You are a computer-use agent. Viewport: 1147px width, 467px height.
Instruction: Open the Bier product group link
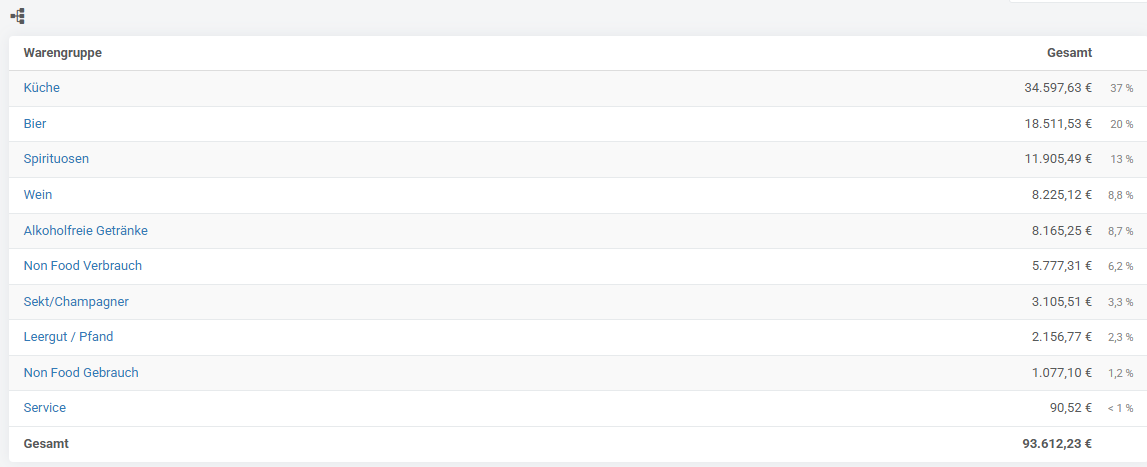34,124
